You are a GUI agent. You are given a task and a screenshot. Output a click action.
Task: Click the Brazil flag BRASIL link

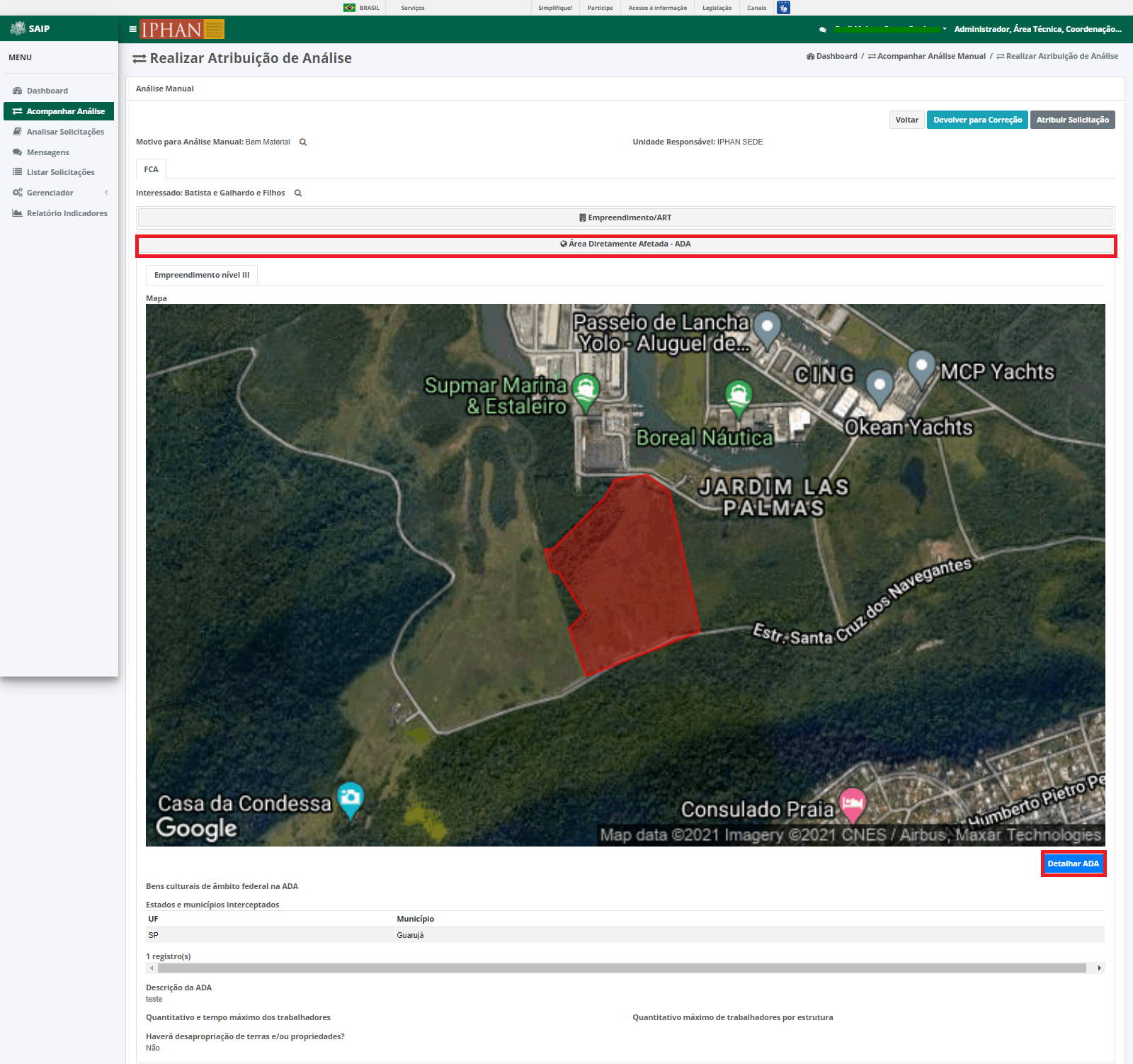(x=361, y=8)
